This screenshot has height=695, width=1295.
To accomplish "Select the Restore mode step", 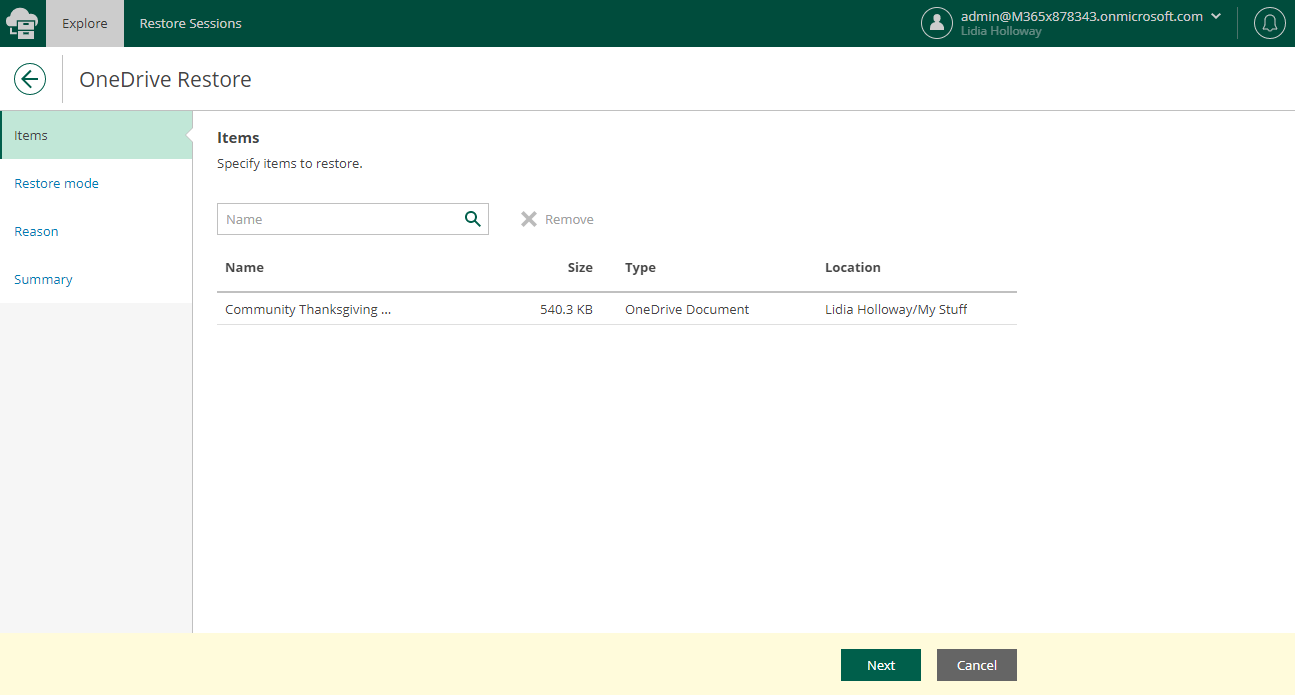I will coord(56,183).
